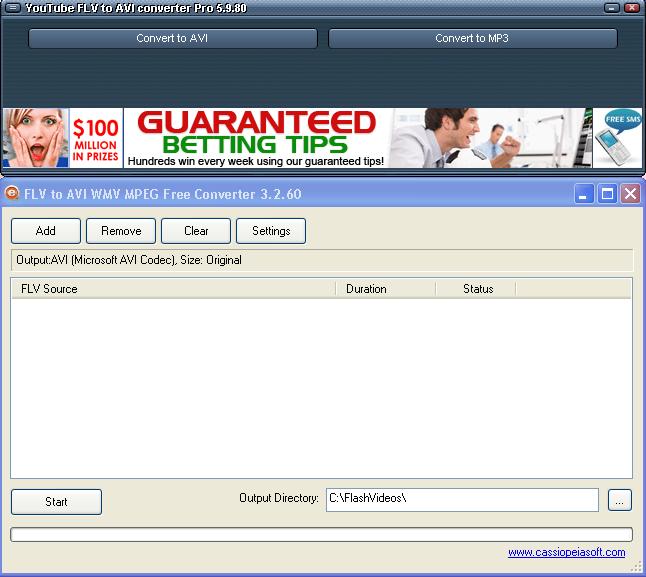Open the Guaranteed Betting Tips banner ad
Image resolution: width=646 pixels, height=577 pixels.
358,138
